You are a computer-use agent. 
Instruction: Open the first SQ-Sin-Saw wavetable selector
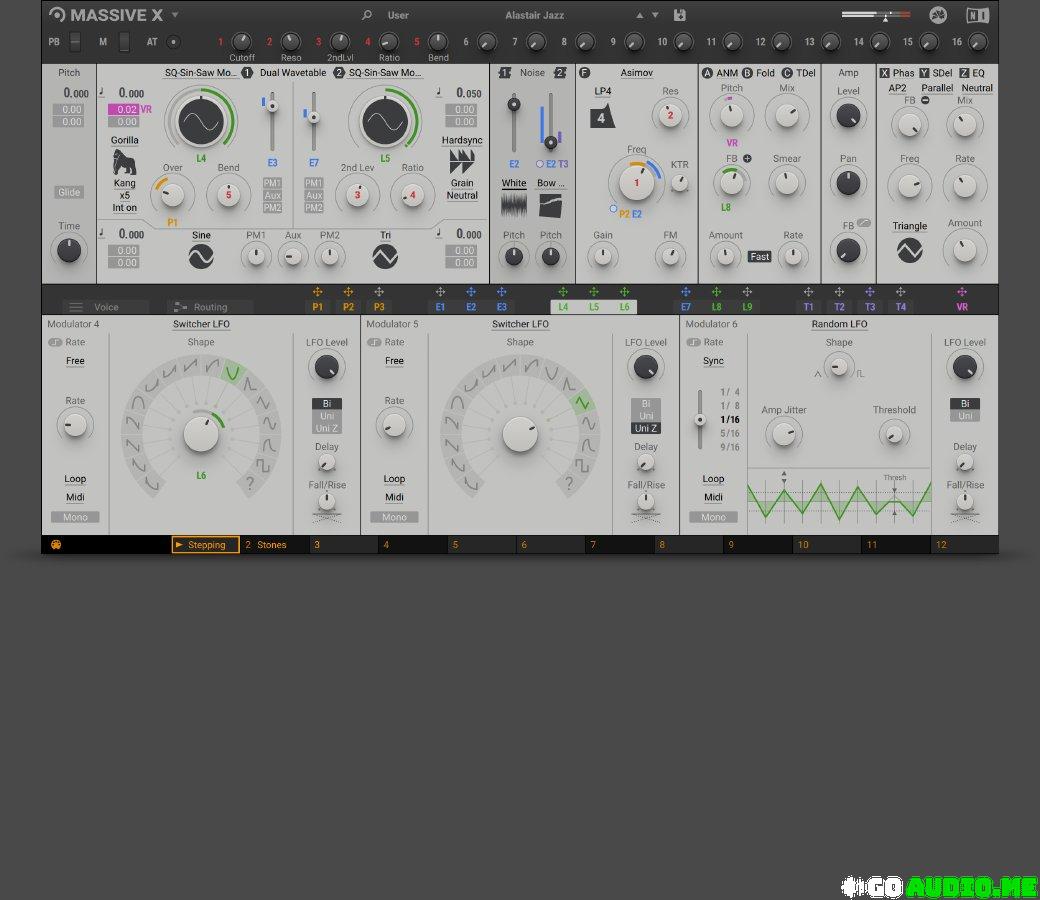click(x=201, y=73)
